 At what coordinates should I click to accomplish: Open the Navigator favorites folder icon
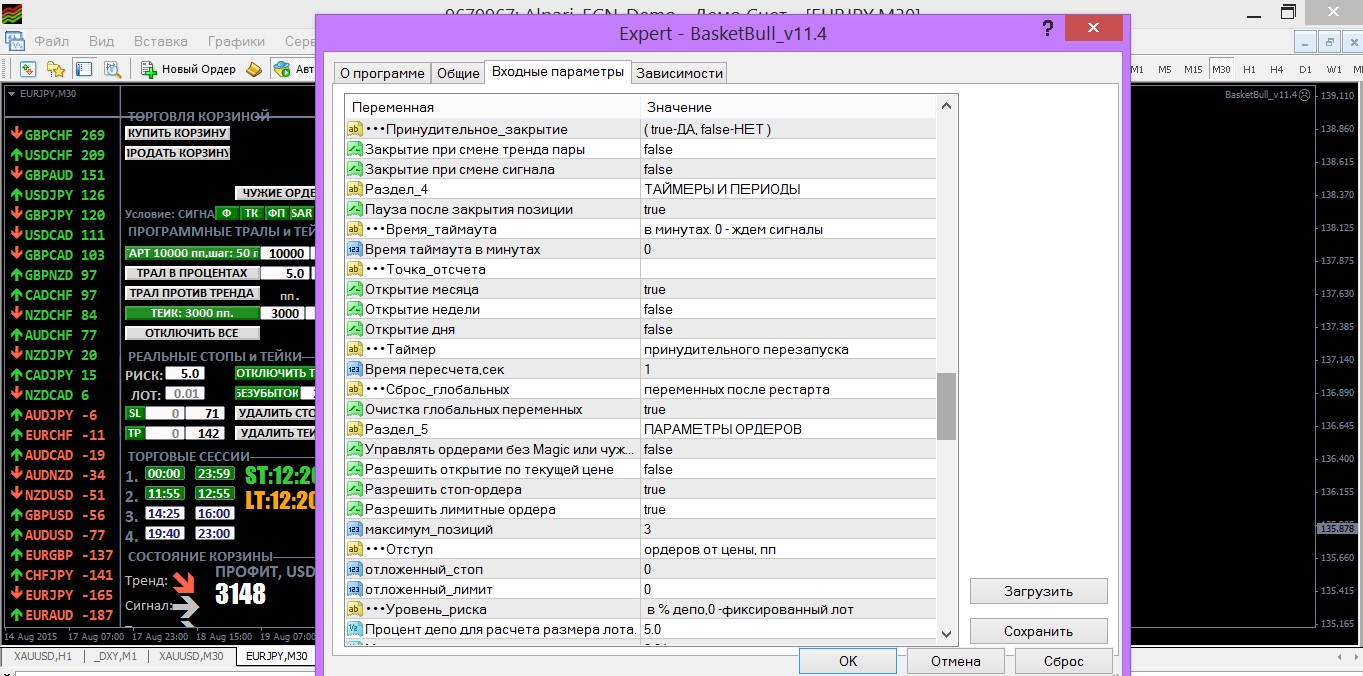pyautogui.click(x=56, y=69)
